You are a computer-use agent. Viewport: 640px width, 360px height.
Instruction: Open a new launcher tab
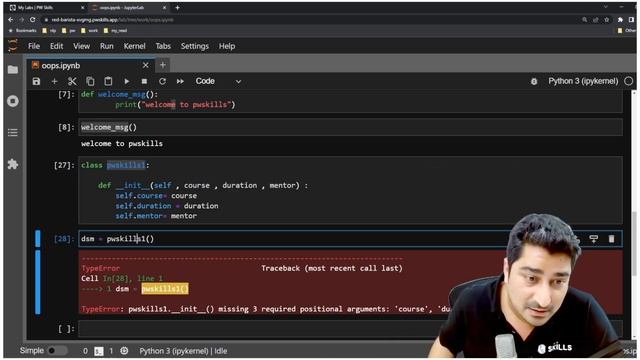click(162, 65)
